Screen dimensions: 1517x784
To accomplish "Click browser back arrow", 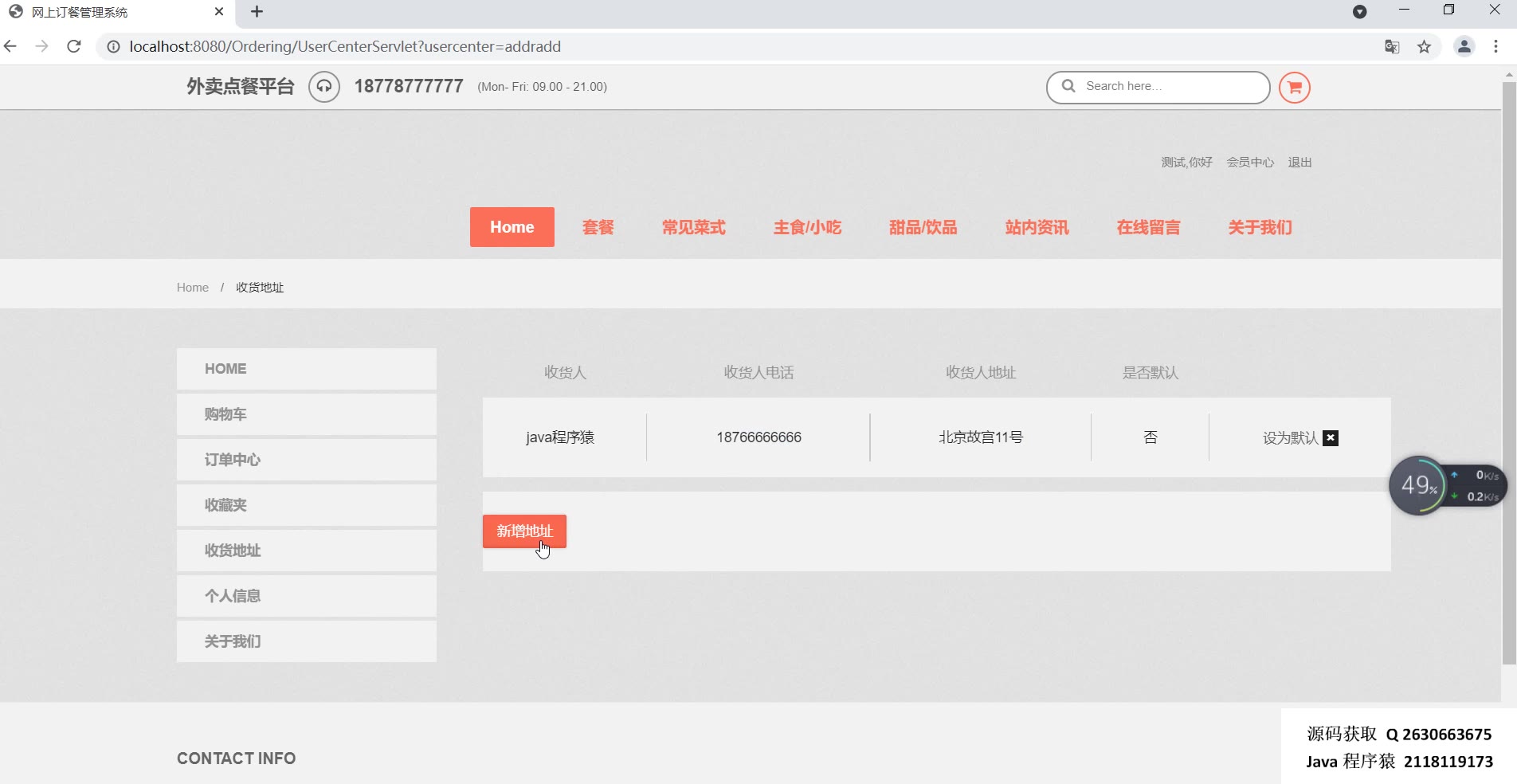I will point(10,46).
